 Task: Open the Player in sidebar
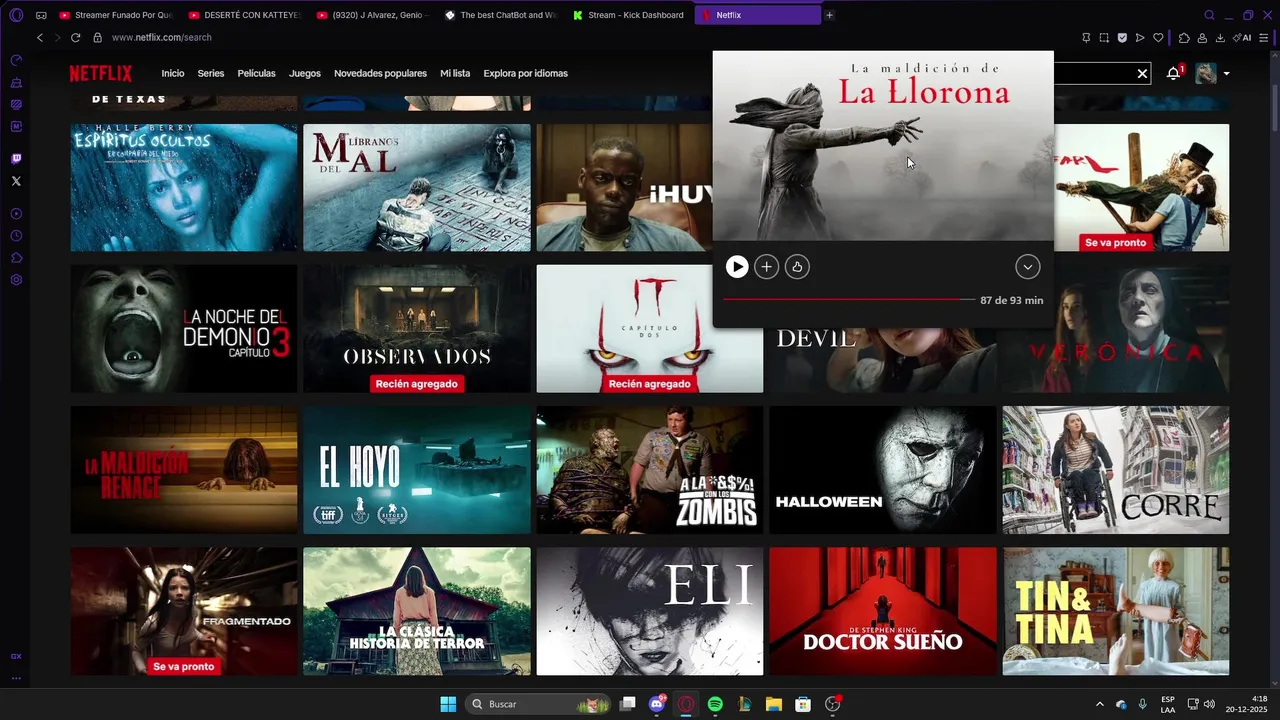click(x=16, y=214)
